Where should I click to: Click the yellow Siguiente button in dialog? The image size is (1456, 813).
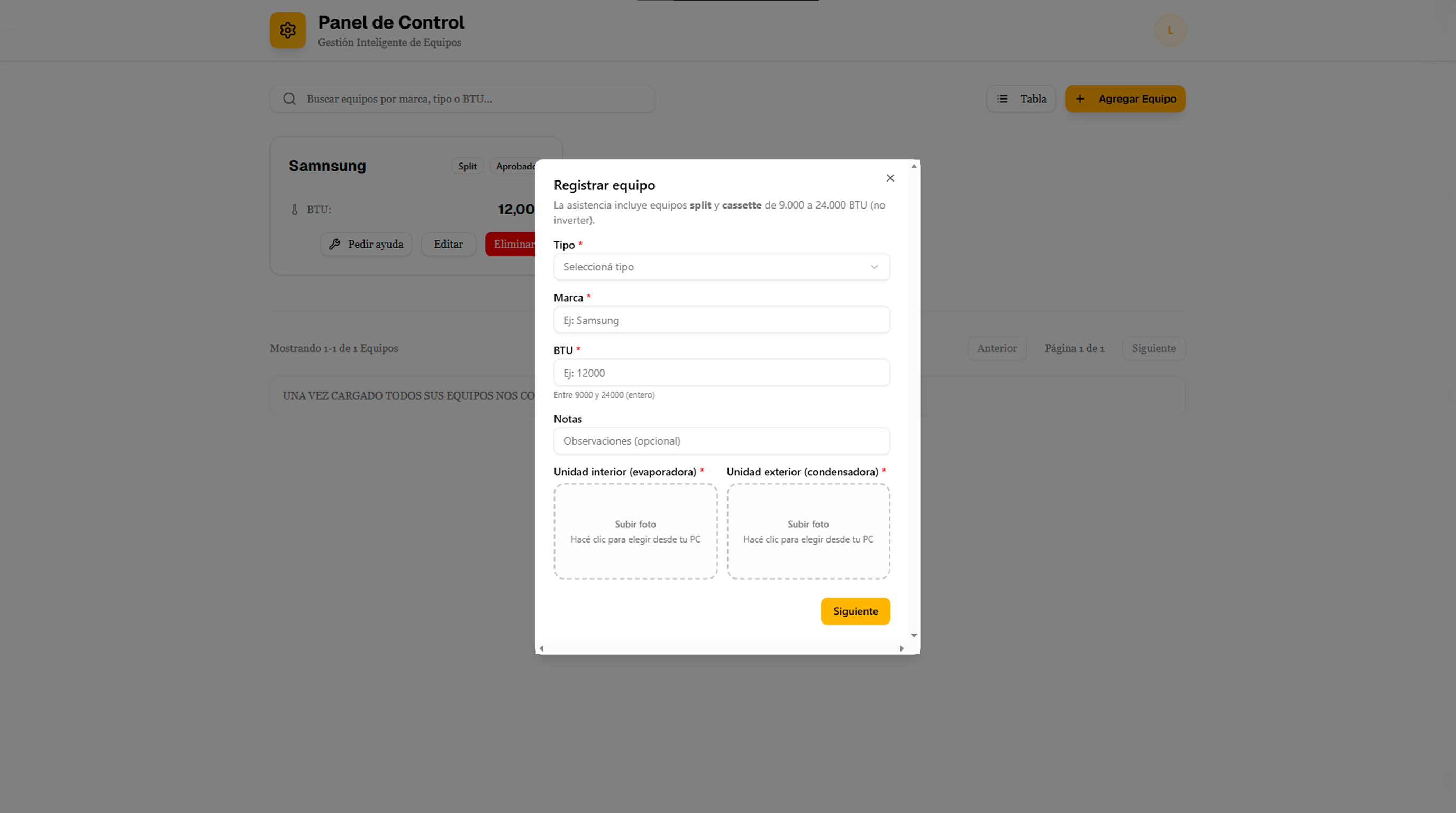[855, 611]
